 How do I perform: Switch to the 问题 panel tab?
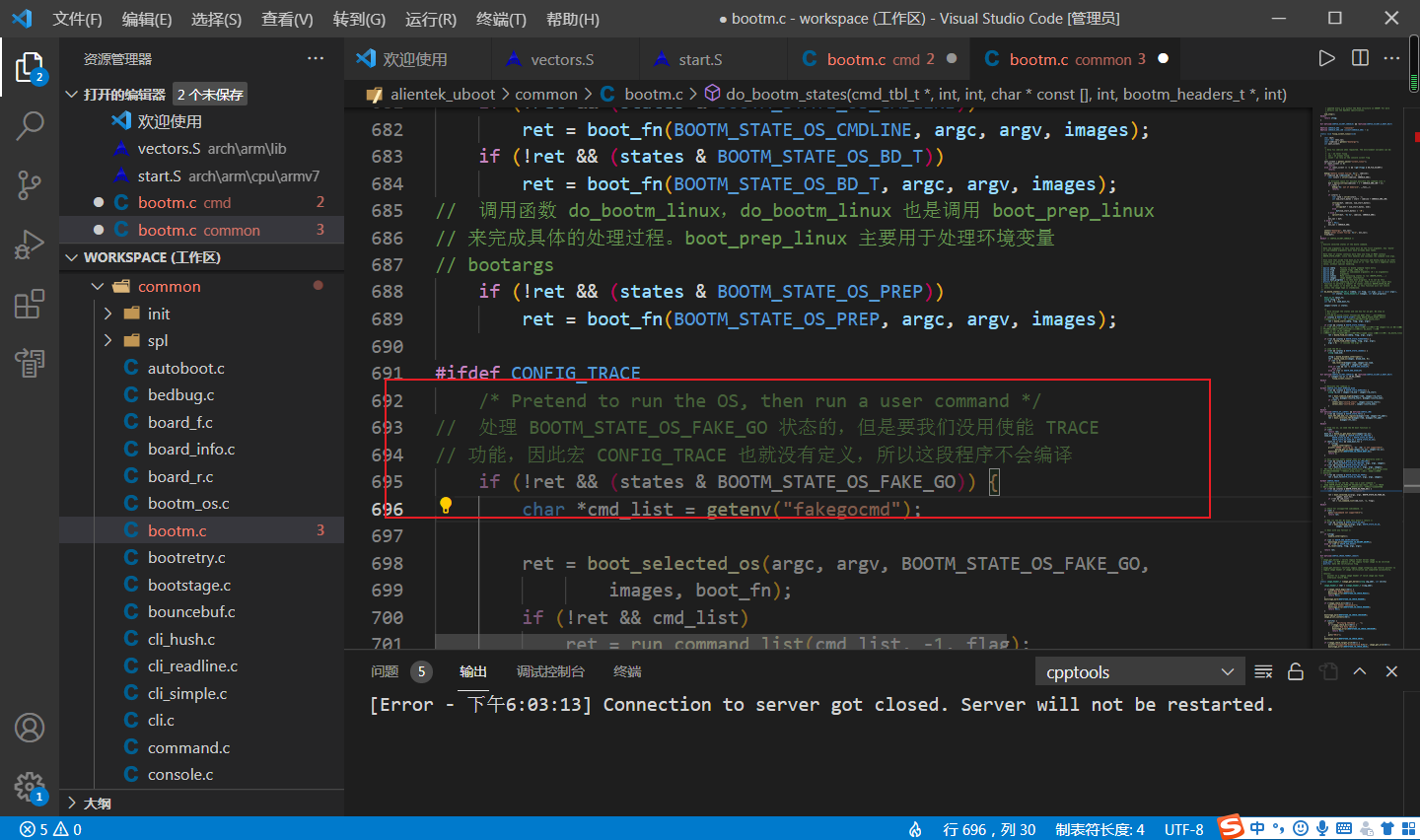pos(385,671)
